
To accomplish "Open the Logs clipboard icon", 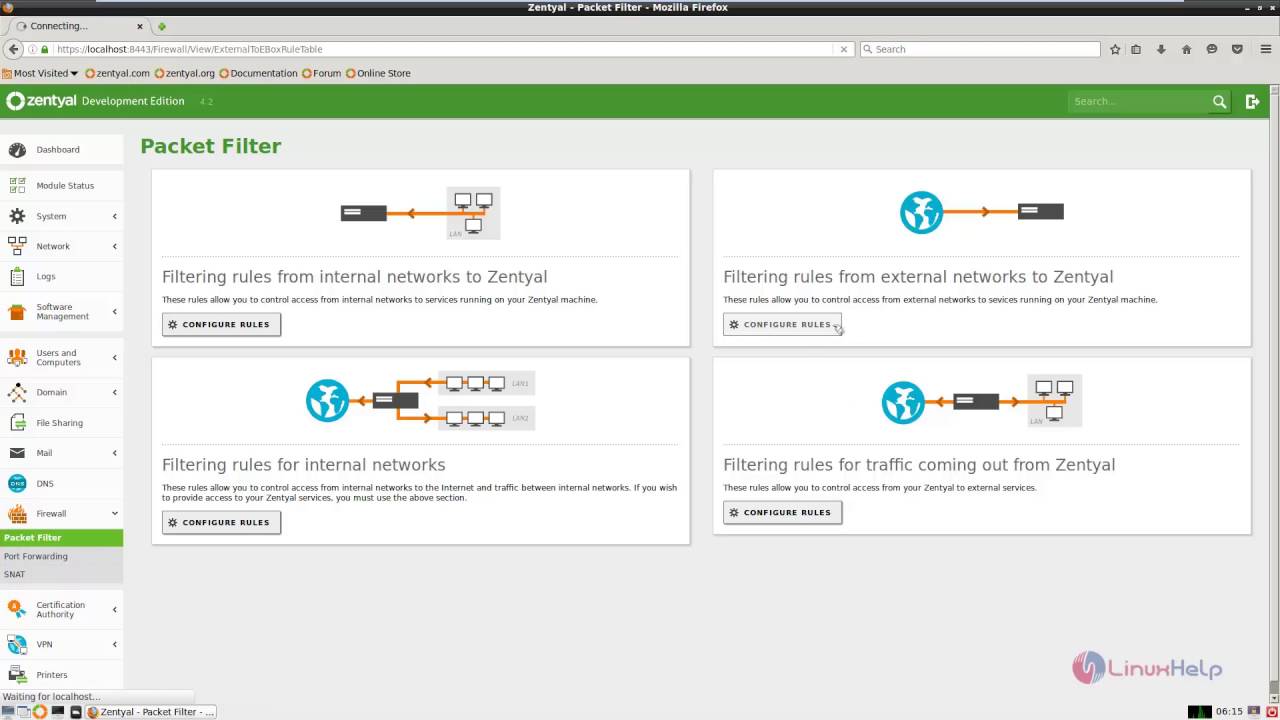I will pos(17,277).
